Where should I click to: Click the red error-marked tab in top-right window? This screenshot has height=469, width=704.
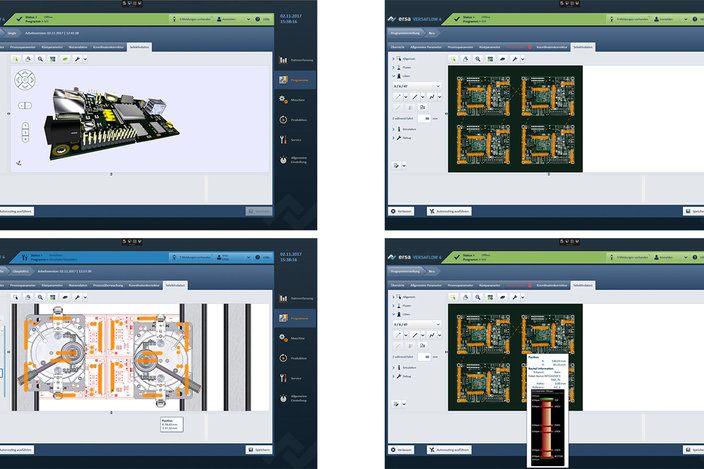coord(518,47)
